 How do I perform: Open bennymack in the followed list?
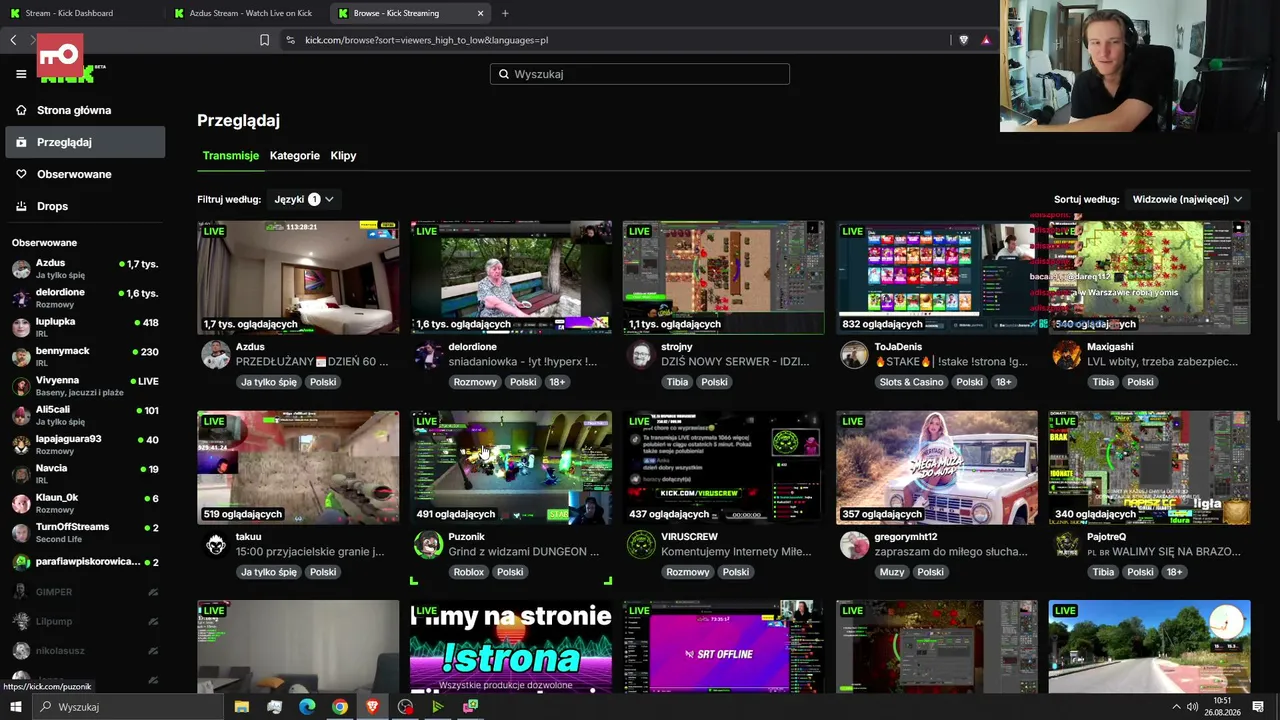[x=85, y=356]
